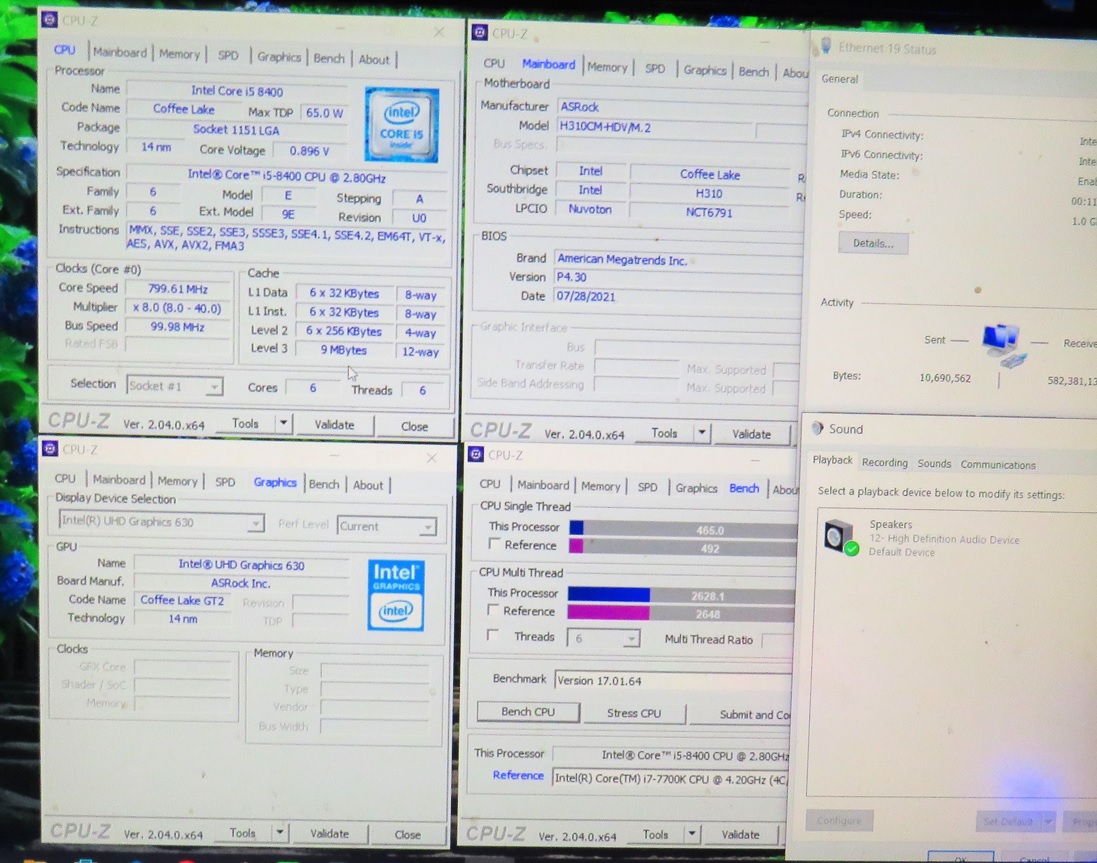This screenshot has height=863, width=1097.
Task: Click the Details button in Ethernet Status
Action: coord(872,243)
